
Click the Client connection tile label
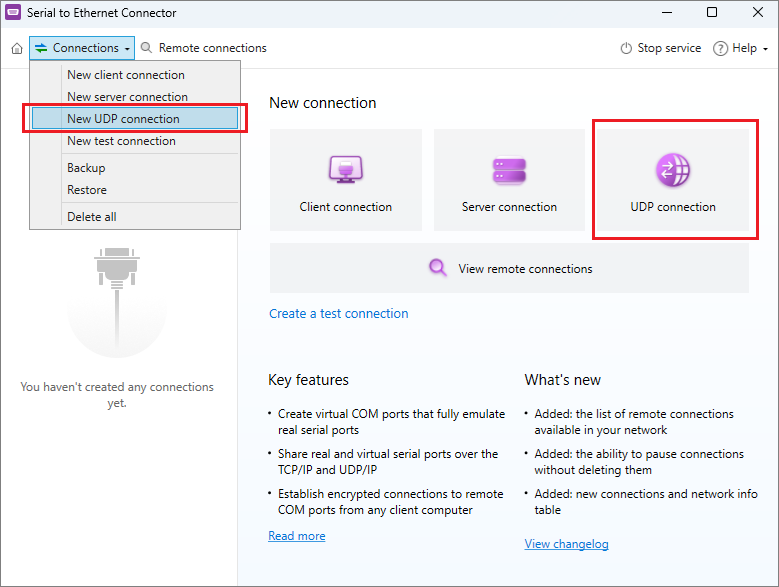click(346, 207)
